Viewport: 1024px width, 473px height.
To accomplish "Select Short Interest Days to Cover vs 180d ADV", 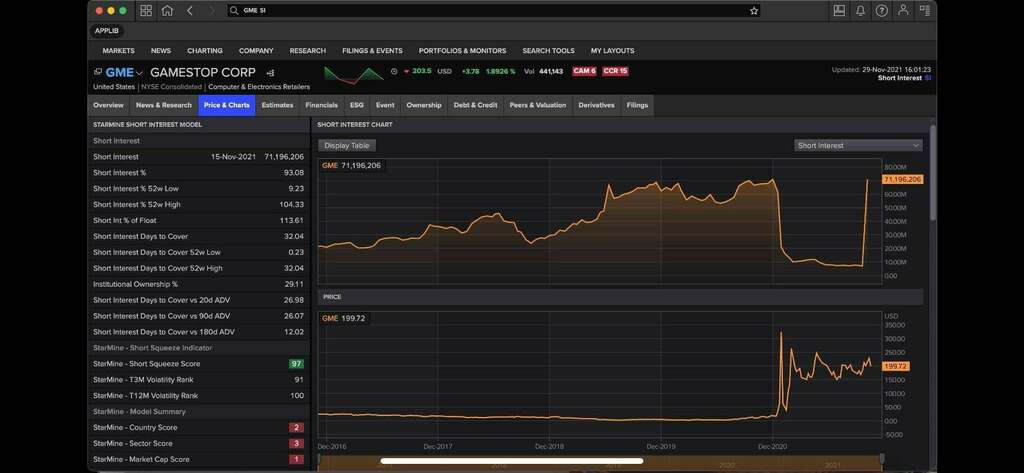I will tap(199, 332).
